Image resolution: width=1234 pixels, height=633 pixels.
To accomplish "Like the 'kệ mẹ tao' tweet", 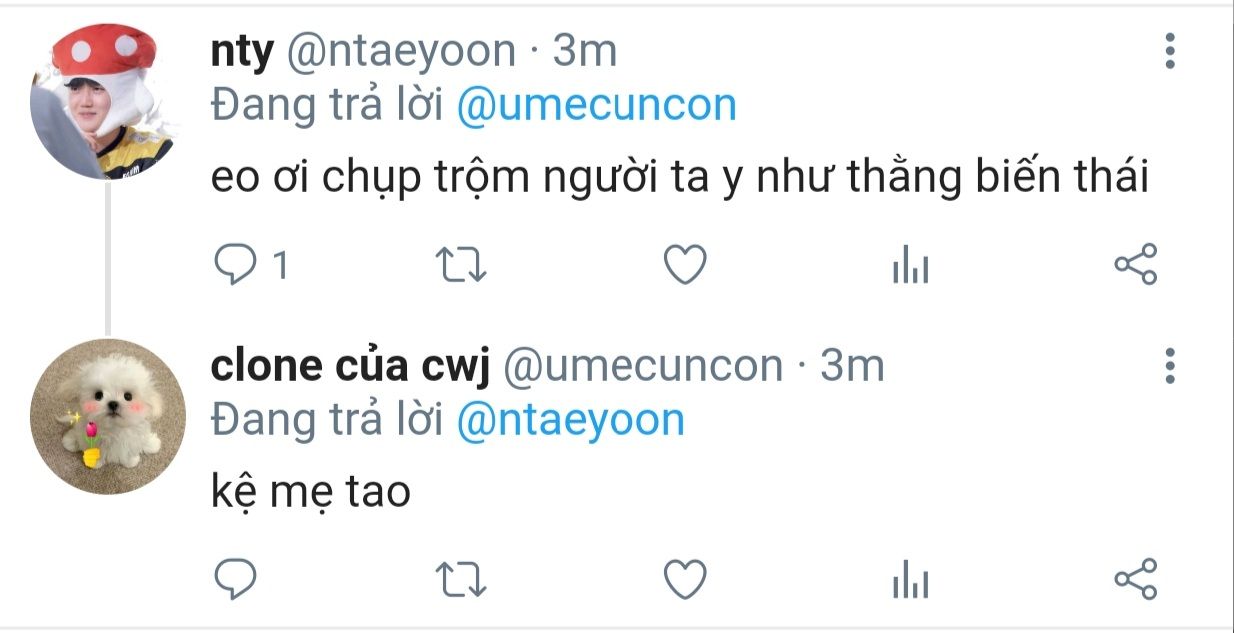I will click(x=686, y=579).
